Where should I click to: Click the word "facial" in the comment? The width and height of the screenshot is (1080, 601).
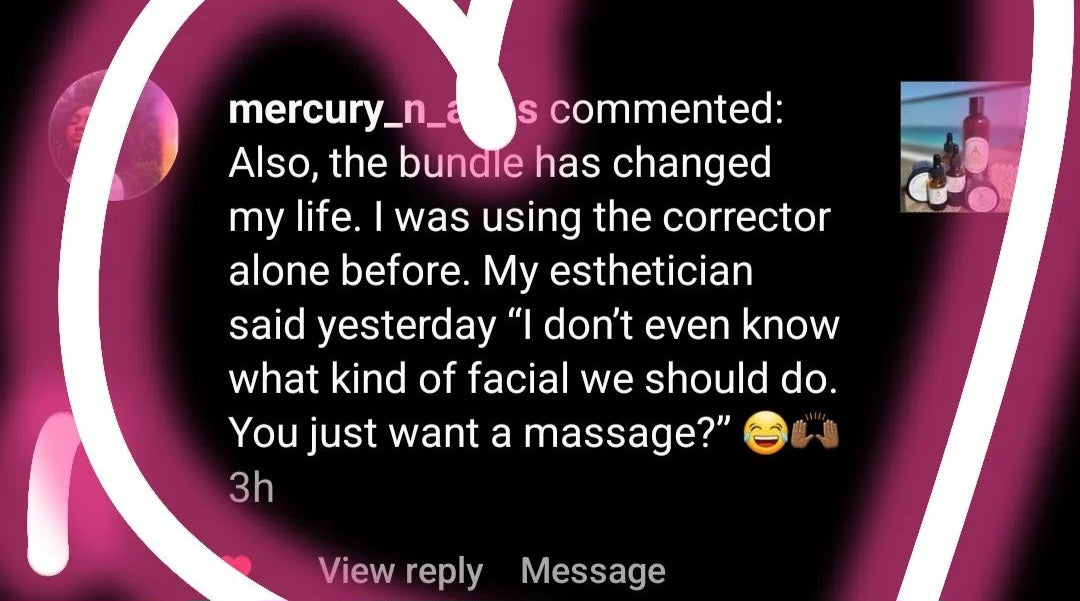pyautogui.click(x=518, y=379)
